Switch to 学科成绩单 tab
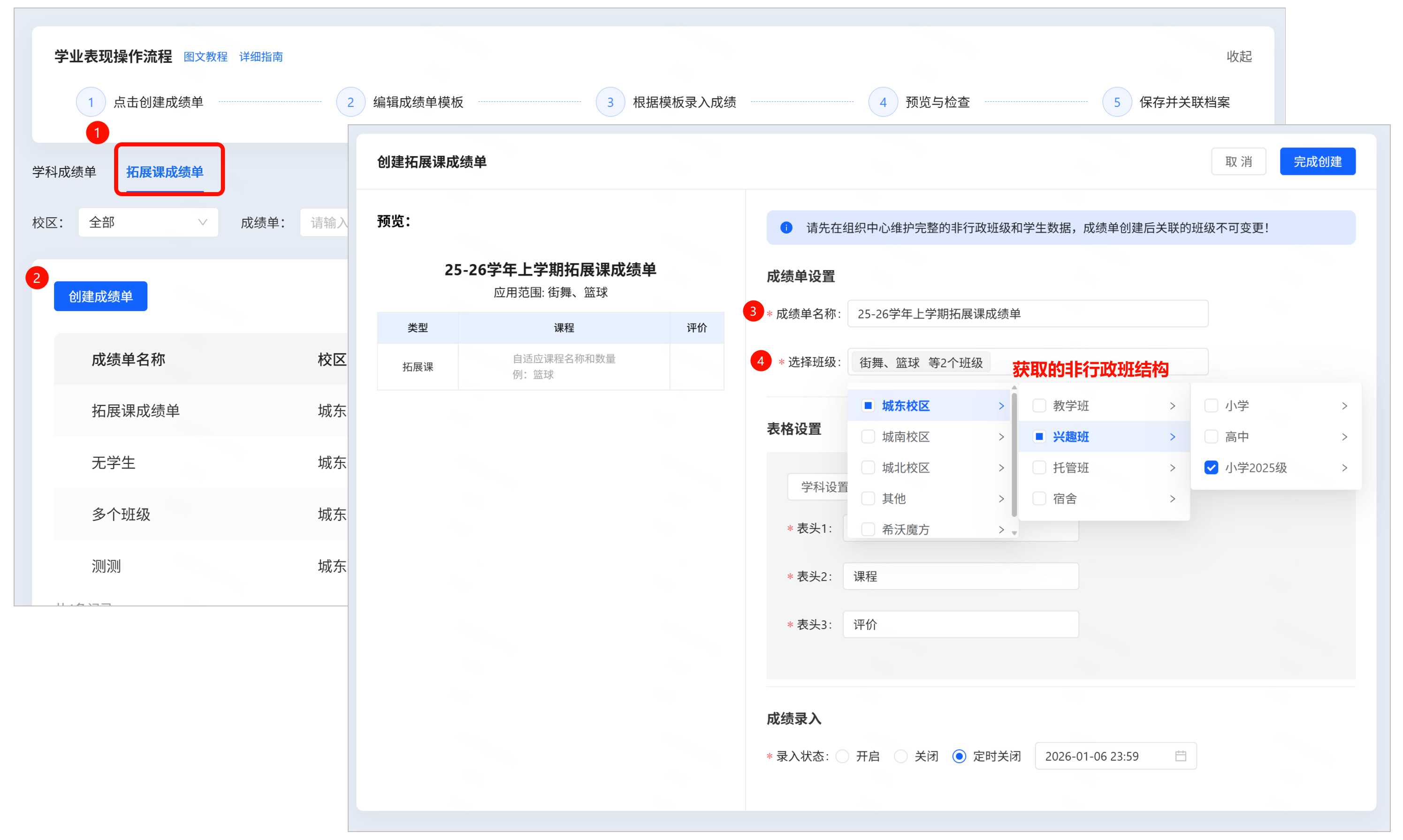The width and height of the screenshot is (1403, 840). click(64, 172)
